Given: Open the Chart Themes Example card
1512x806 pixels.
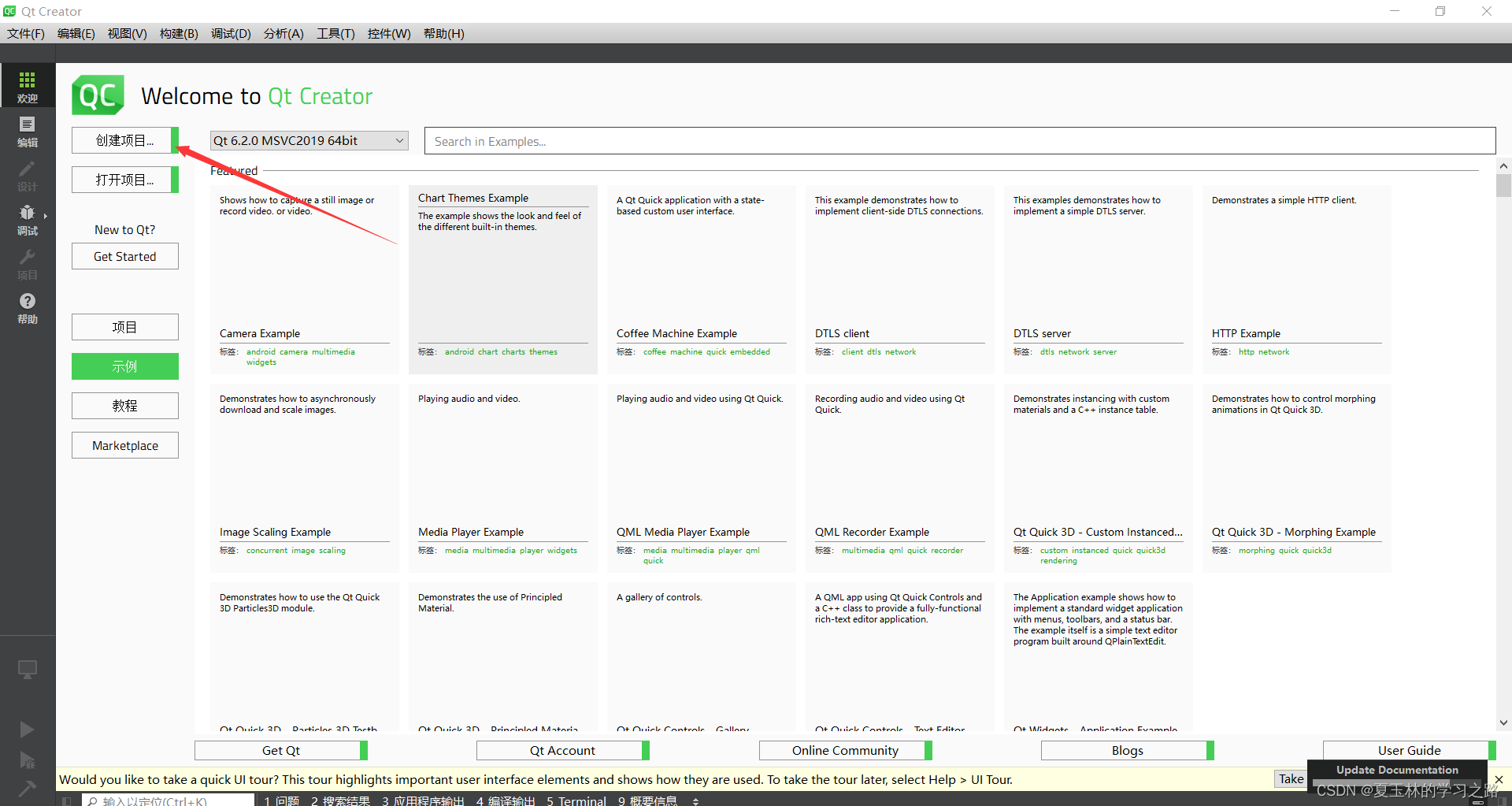Looking at the screenshot, I should click(x=503, y=280).
